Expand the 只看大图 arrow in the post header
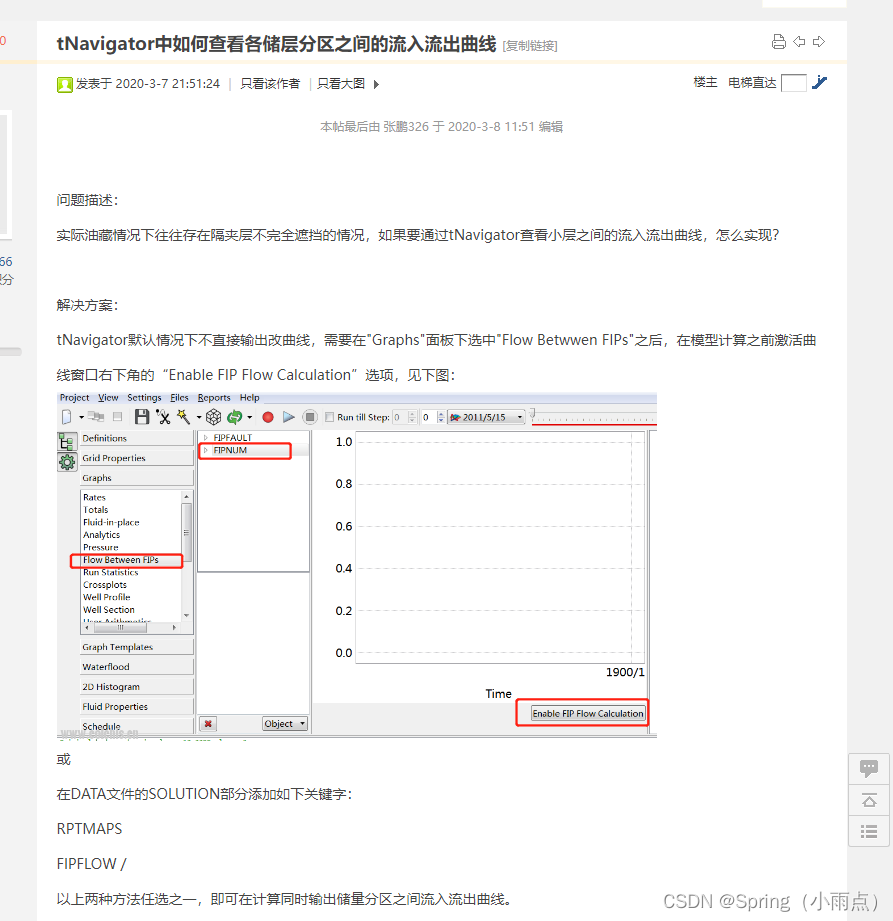The width and height of the screenshot is (893, 921). point(376,85)
